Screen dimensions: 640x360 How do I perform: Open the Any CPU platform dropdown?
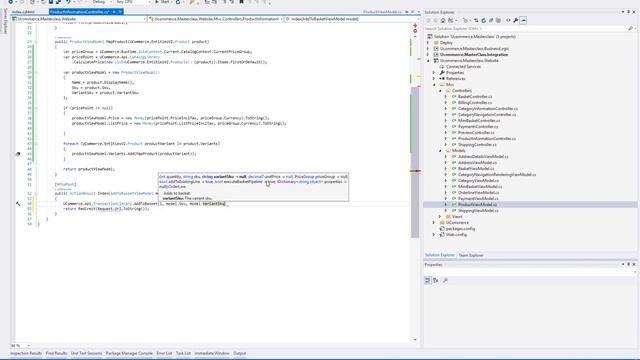click(x=133, y=2)
